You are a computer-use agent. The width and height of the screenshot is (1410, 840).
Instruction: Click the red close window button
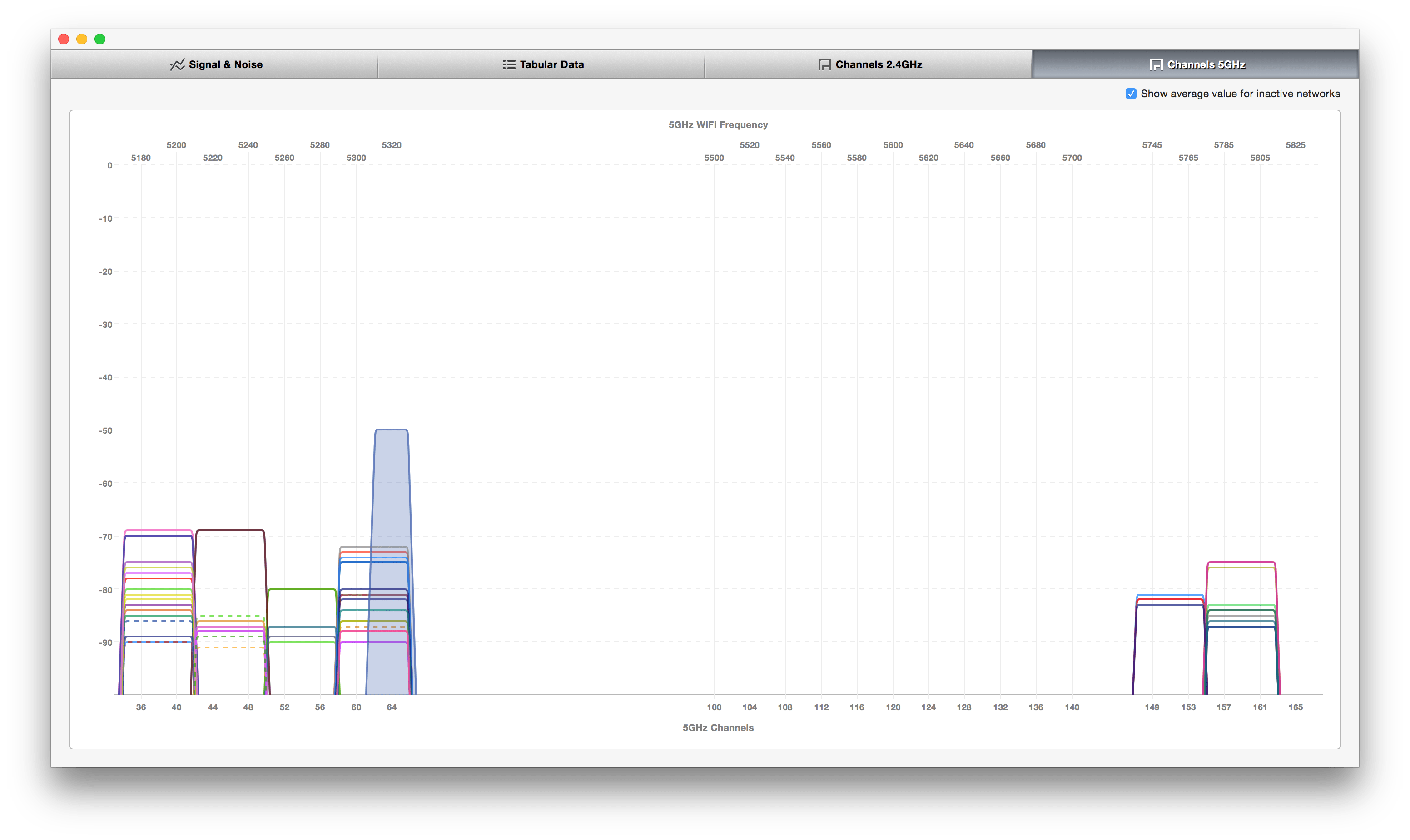click(x=64, y=39)
